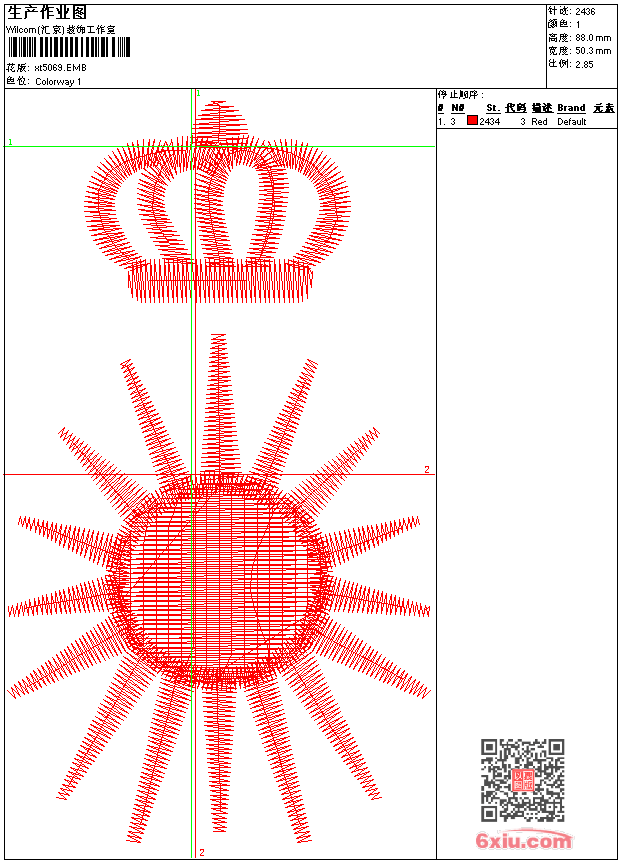This screenshot has width=620, height=860.
Task: Click the 'Wilcom(汇京)装饰工作室' studio line
Action: pyautogui.click(x=60, y=30)
